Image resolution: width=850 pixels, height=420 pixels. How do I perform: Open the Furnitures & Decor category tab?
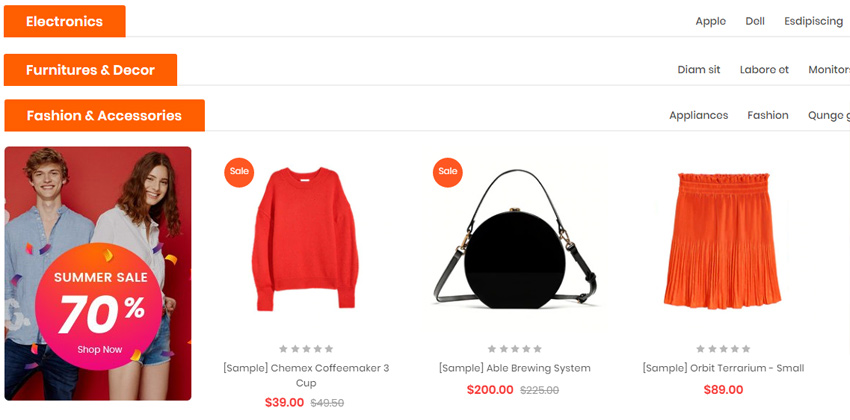point(91,70)
